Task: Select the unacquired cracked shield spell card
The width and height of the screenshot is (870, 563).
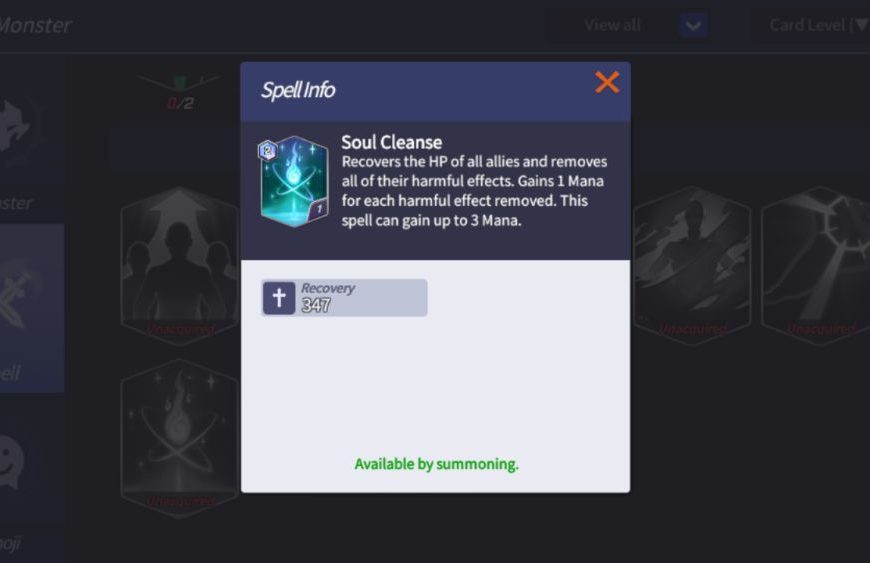Action: [x=816, y=266]
